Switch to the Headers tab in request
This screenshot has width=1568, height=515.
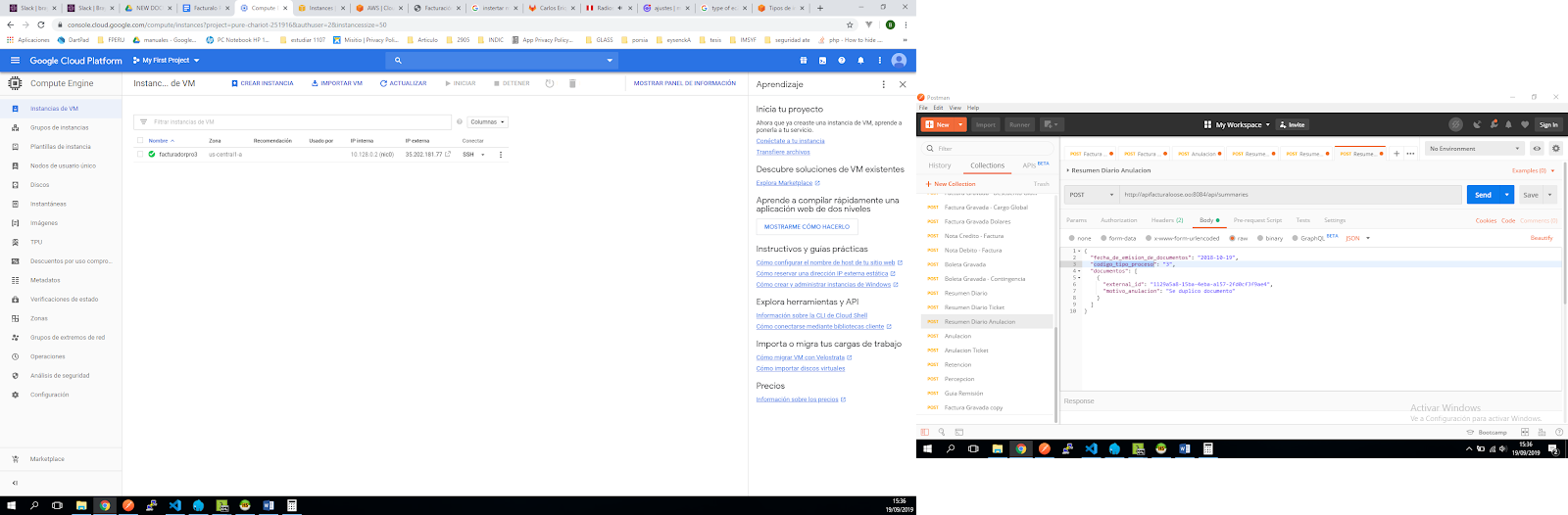point(1166,220)
